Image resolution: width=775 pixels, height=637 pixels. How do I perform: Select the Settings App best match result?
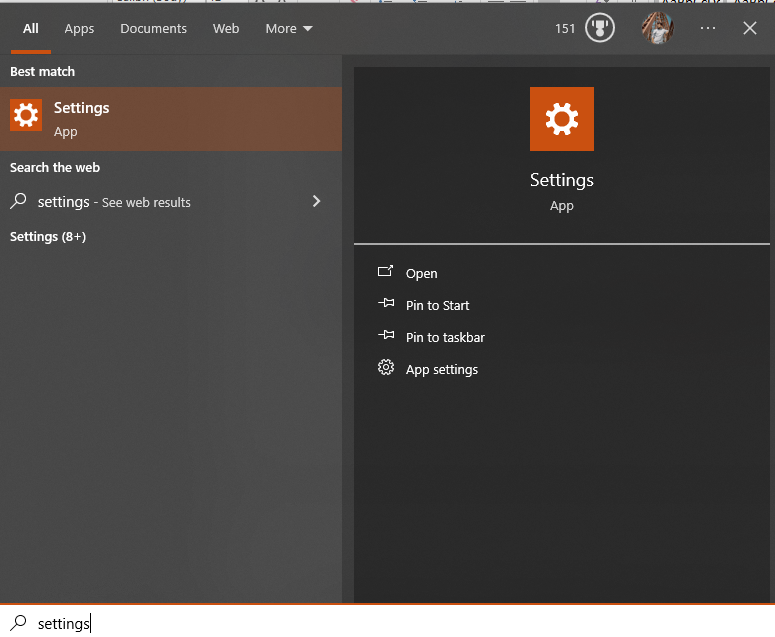171,119
